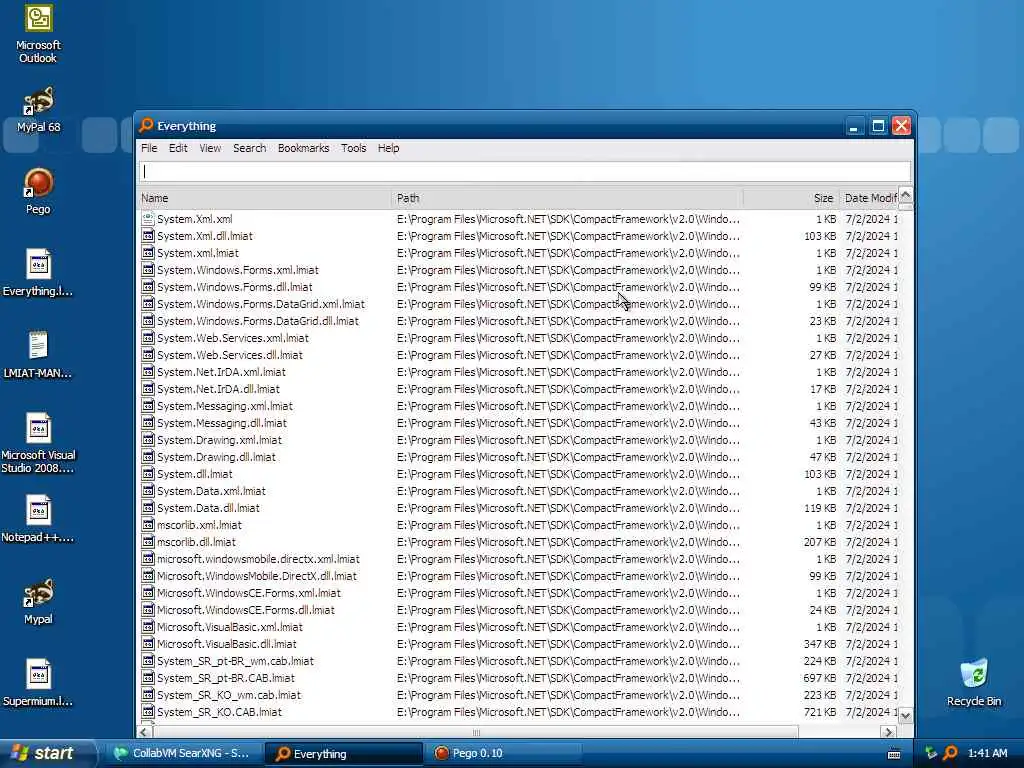Click the horizontal scrollbar right arrow
This screenshot has width=1024, height=768.
[888, 732]
